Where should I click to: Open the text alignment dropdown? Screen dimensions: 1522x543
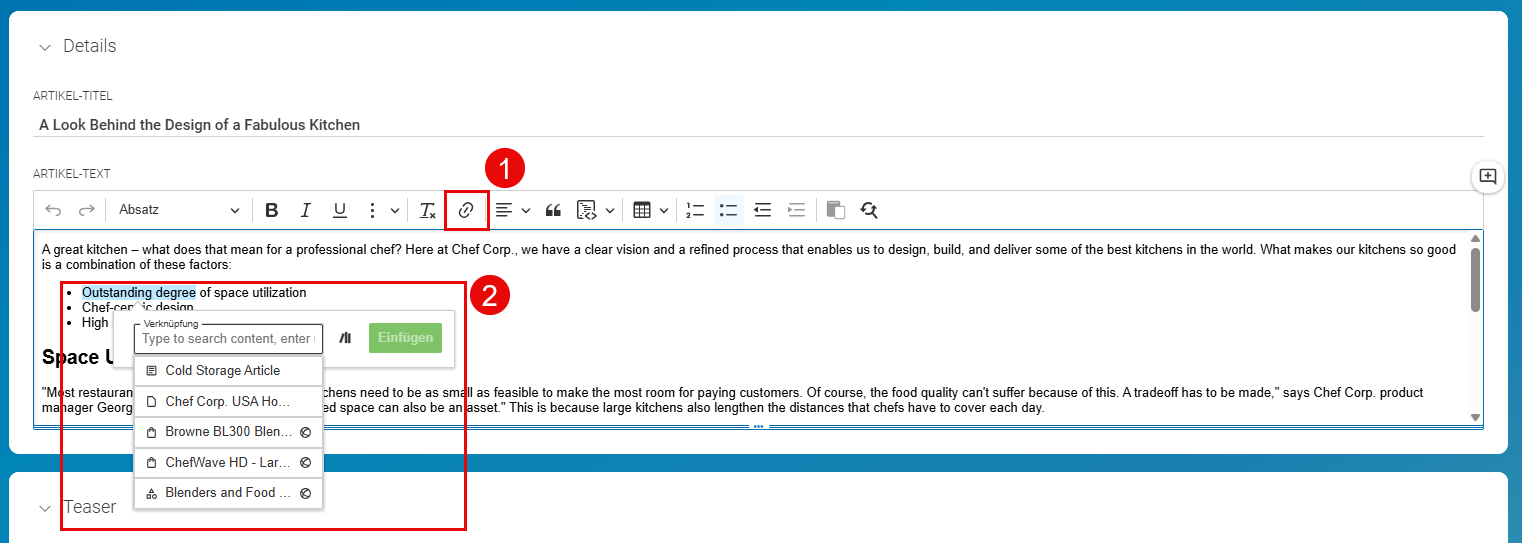pyautogui.click(x=513, y=210)
